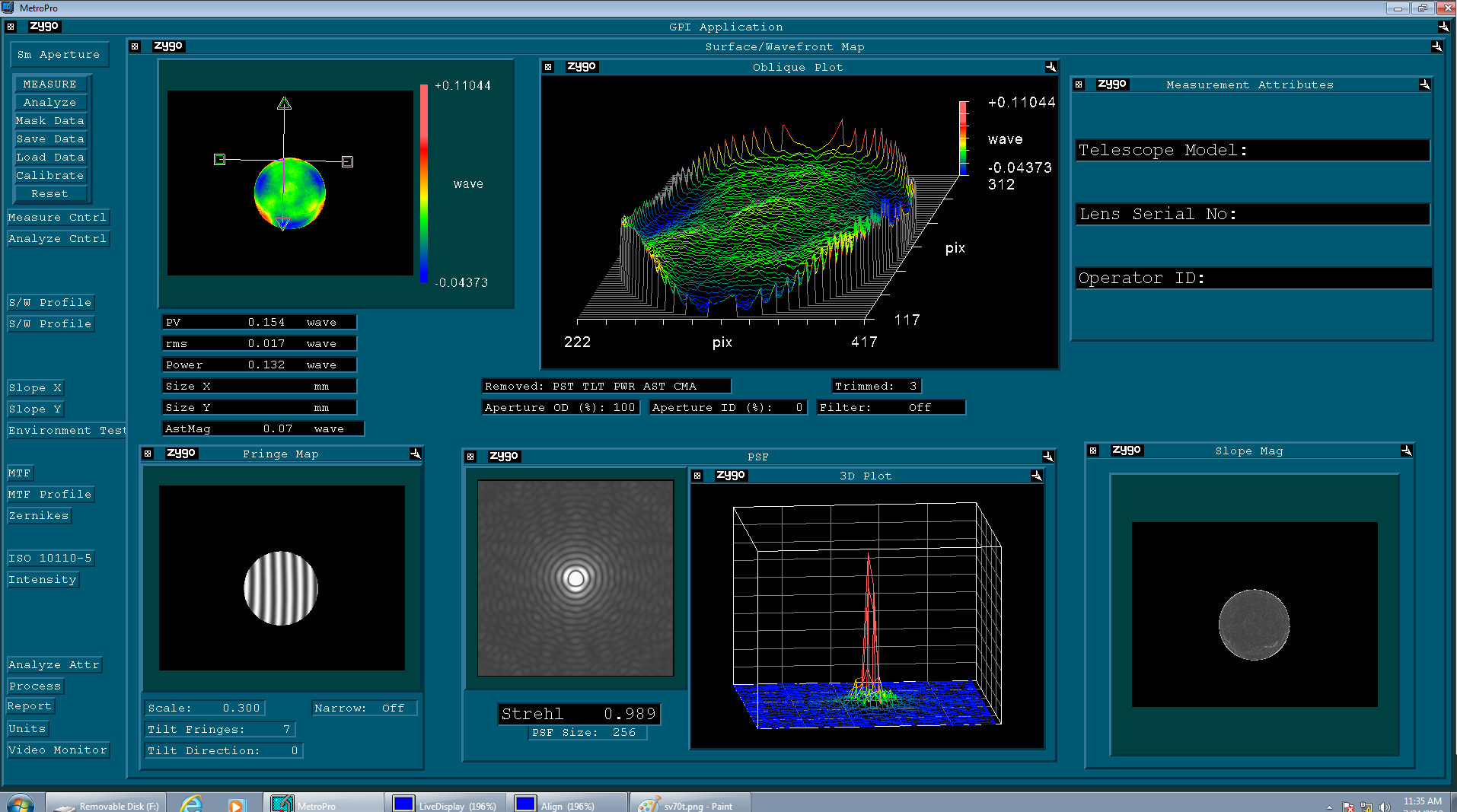Image resolution: width=1457 pixels, height=812 pixels.
Task: Click the pin icon on PSF title bar
Action: tap(1047, 457)
